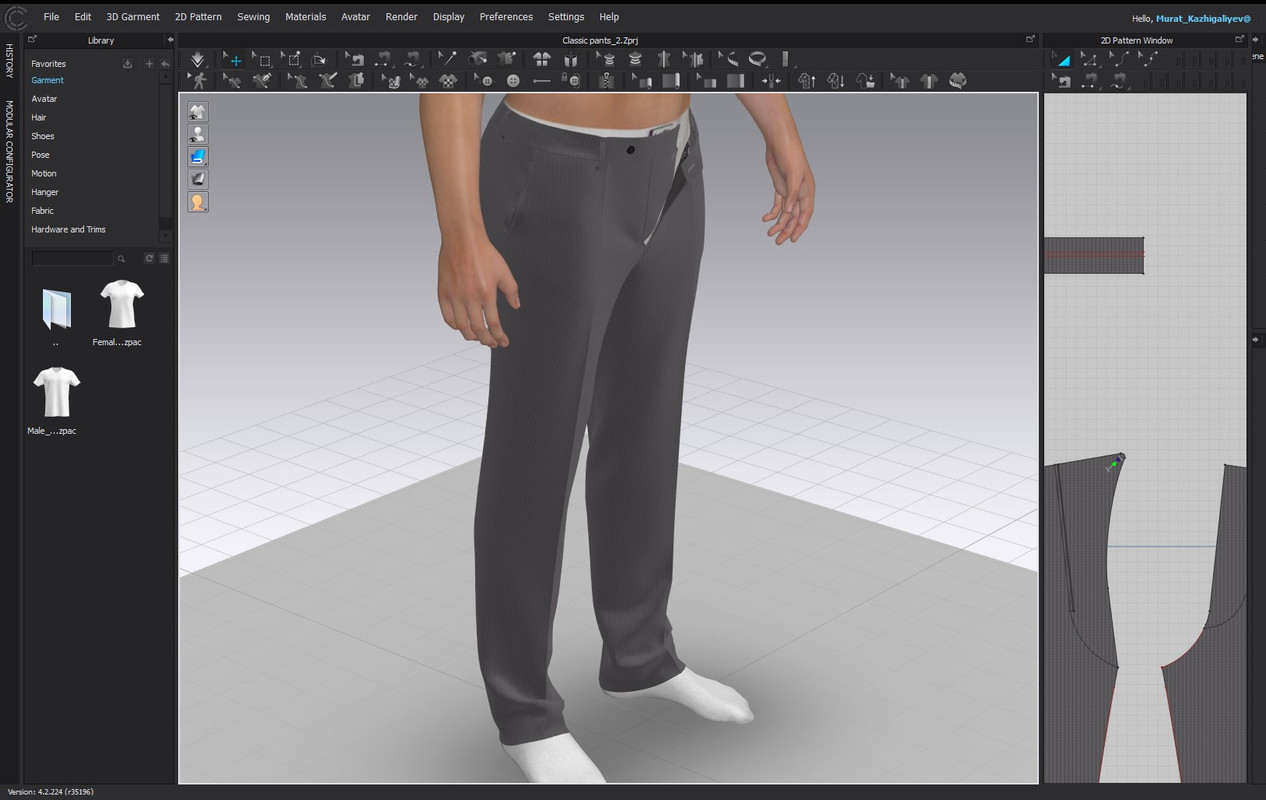Screen dimensions: 1266x800
Task: Click the Library search field
Action: pos(73,258)
